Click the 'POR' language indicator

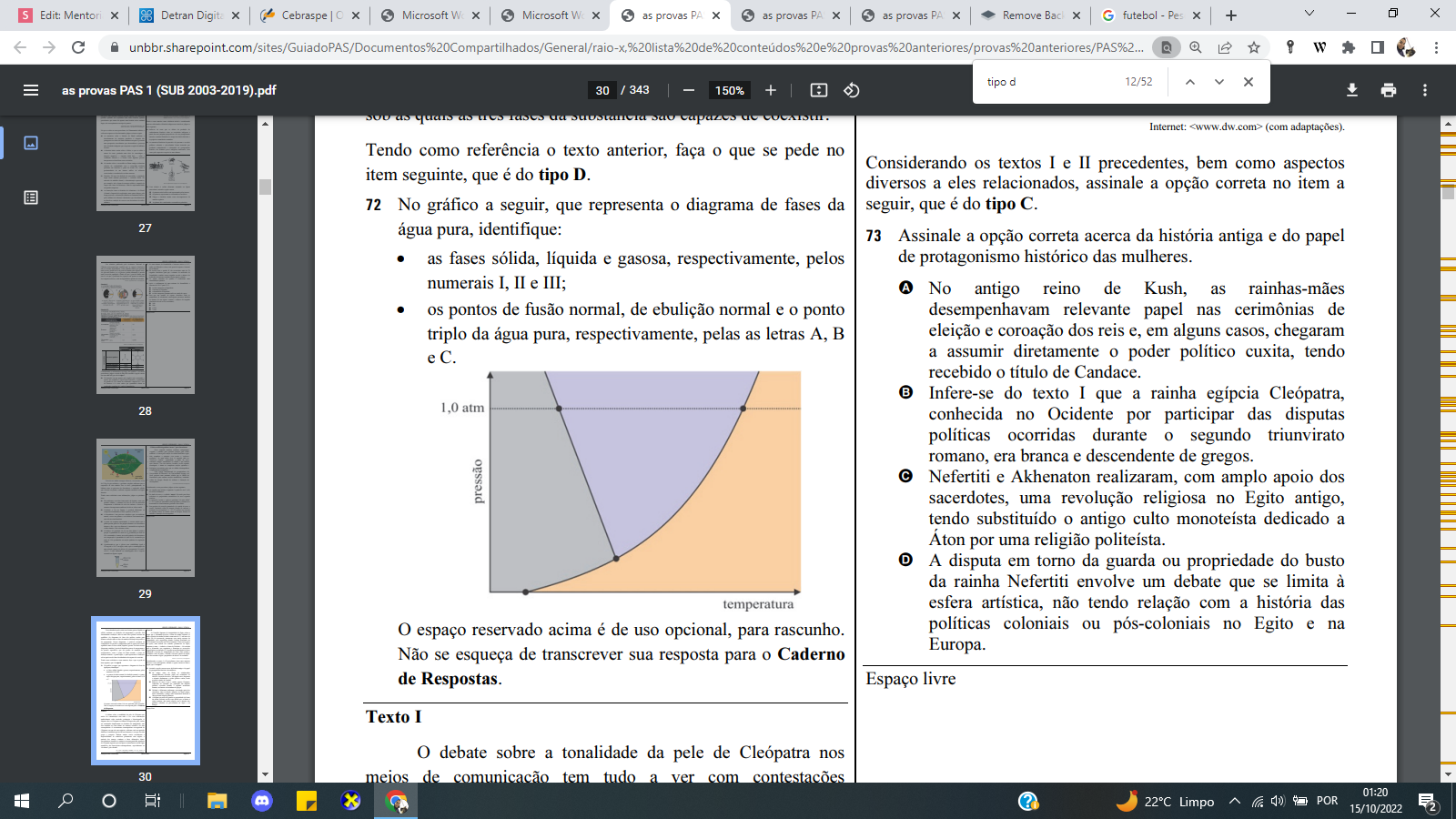point(1328,801)
